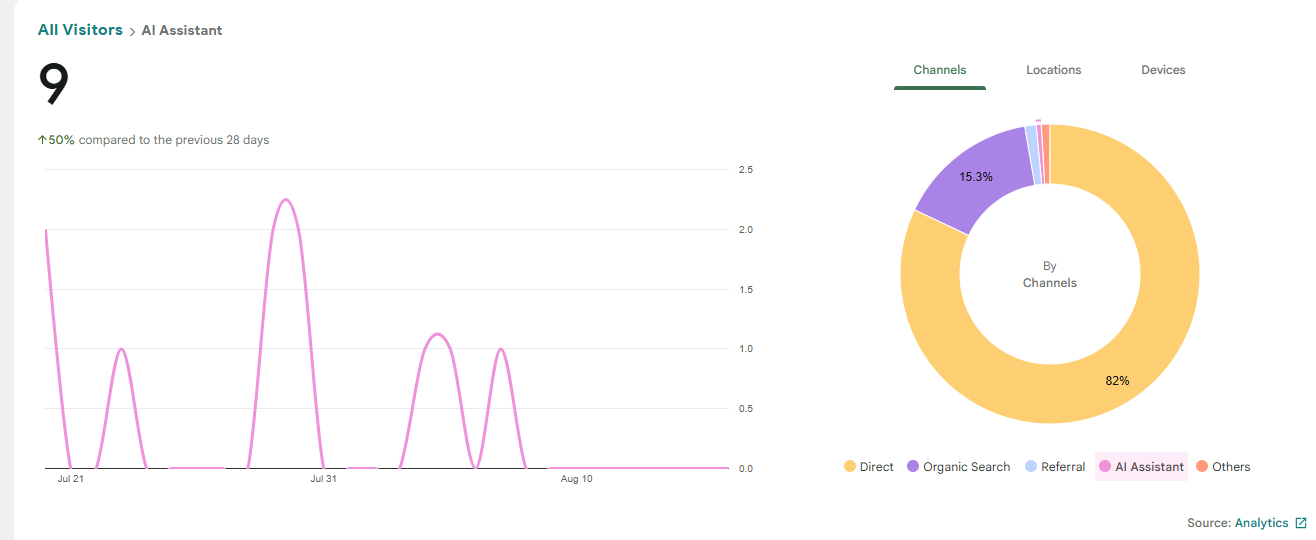The width and height of the screenshot is (1316, 540).
Task: Go back to All Visitors breadcrumb
Action: click(80, 30)
